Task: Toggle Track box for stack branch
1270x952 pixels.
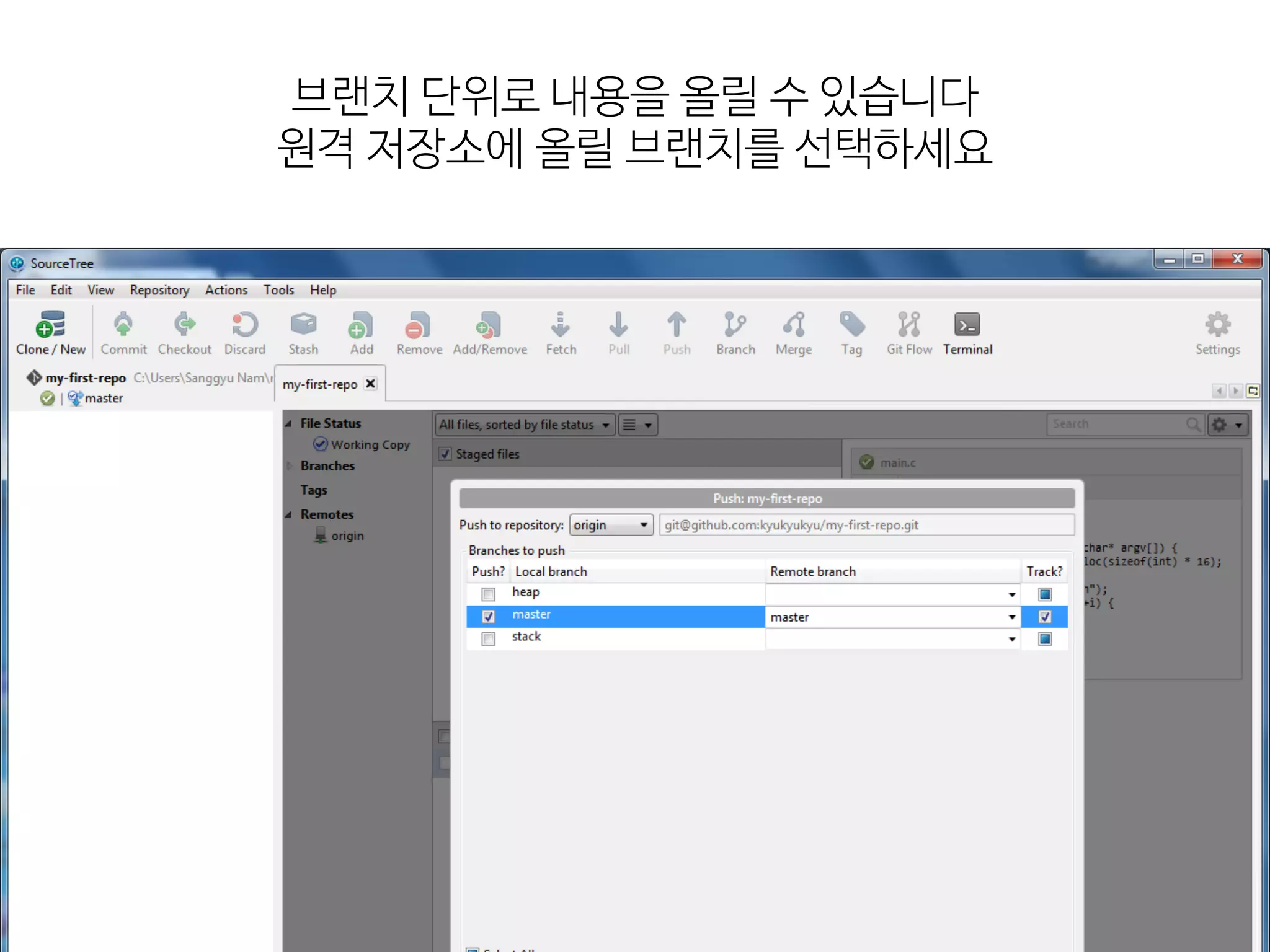Action: tap(1045, 639)
